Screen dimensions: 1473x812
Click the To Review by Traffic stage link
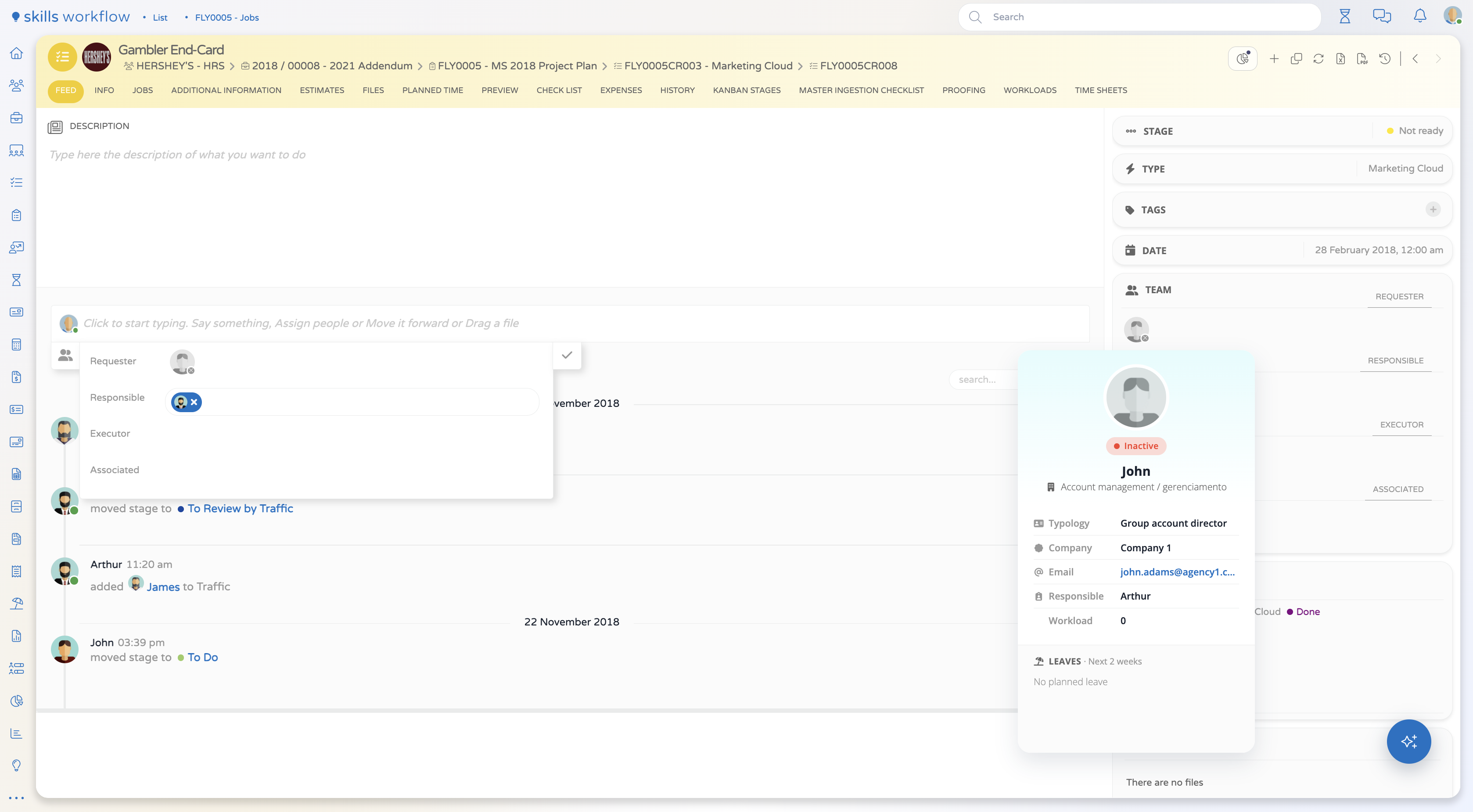coord(240,508)
